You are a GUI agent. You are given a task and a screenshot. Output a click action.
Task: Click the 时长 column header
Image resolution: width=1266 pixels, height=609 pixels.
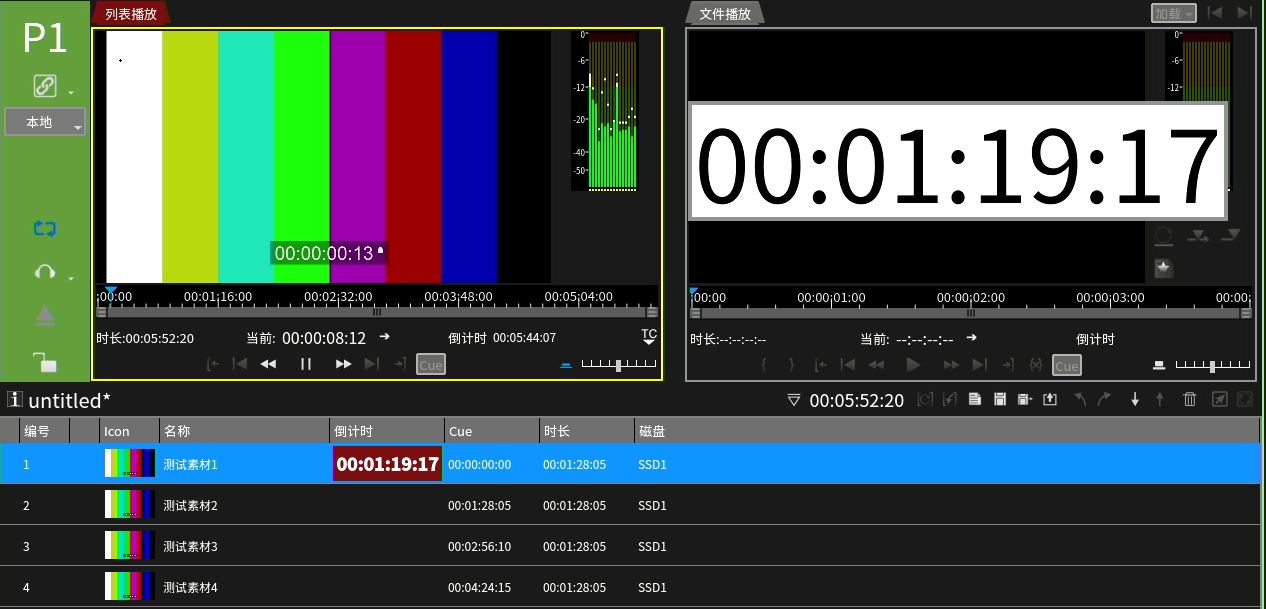click(587, 431)
